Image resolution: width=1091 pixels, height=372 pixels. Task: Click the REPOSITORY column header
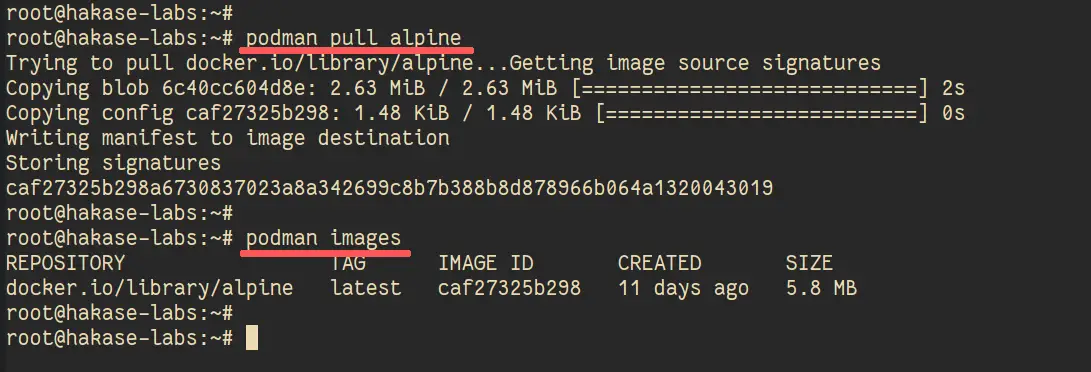point(65,263)
